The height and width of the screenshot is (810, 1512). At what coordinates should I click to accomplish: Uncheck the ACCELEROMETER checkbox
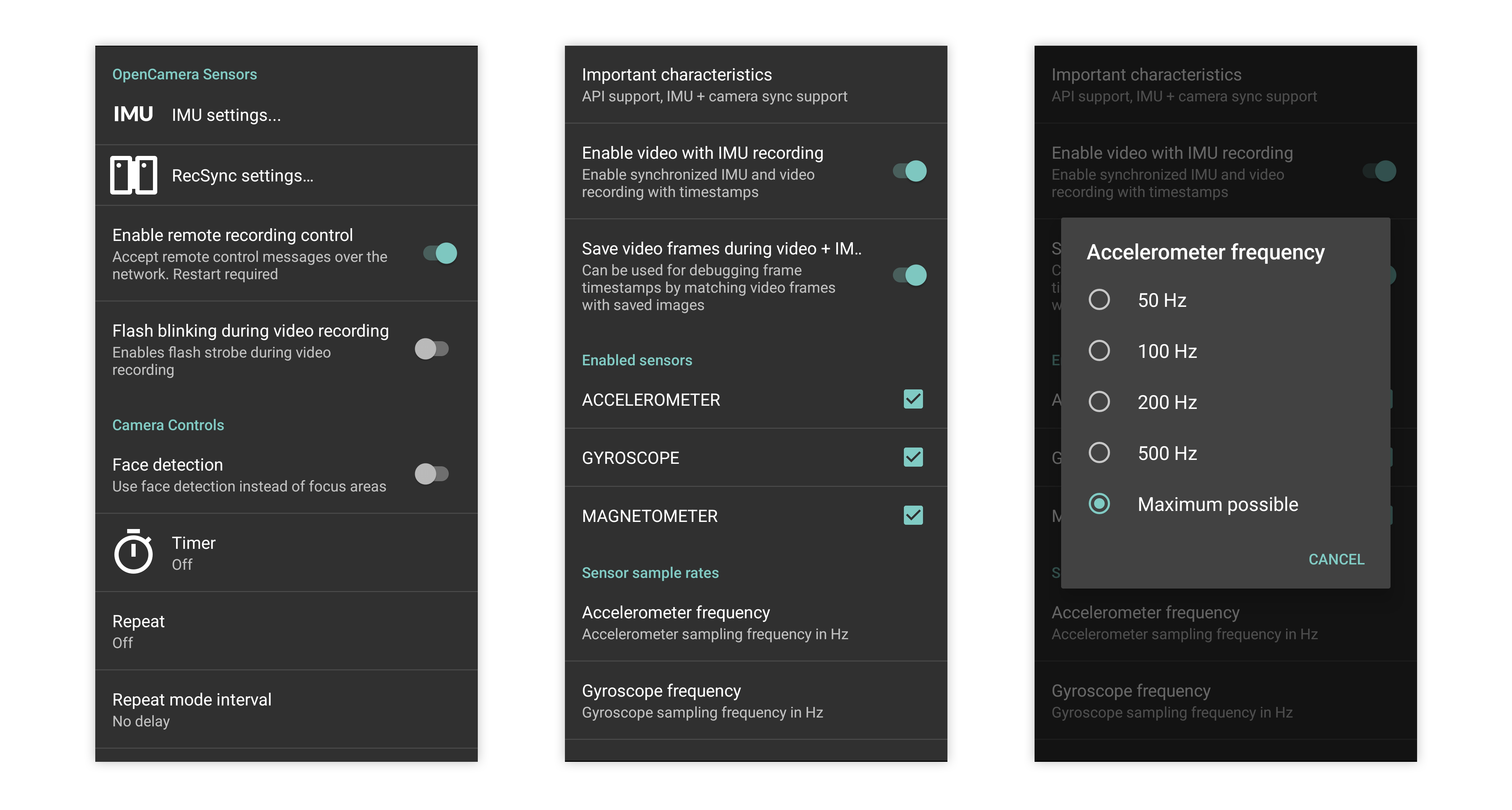[913, 399]
